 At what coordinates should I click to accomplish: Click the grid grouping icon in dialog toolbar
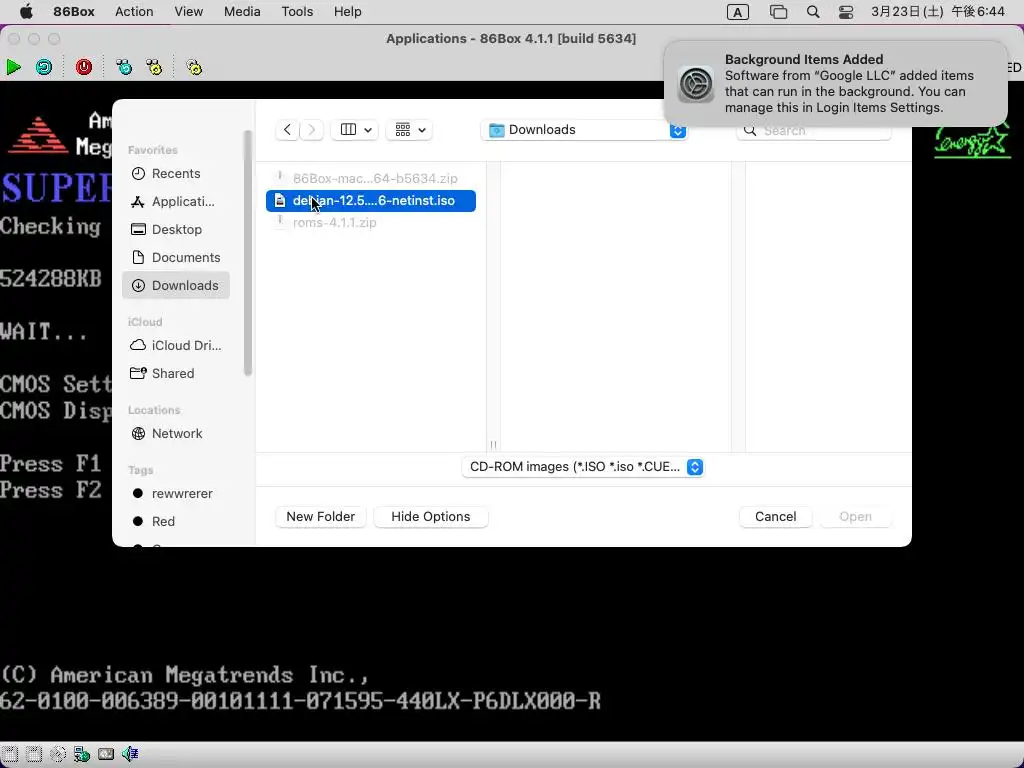coord(403,129)
